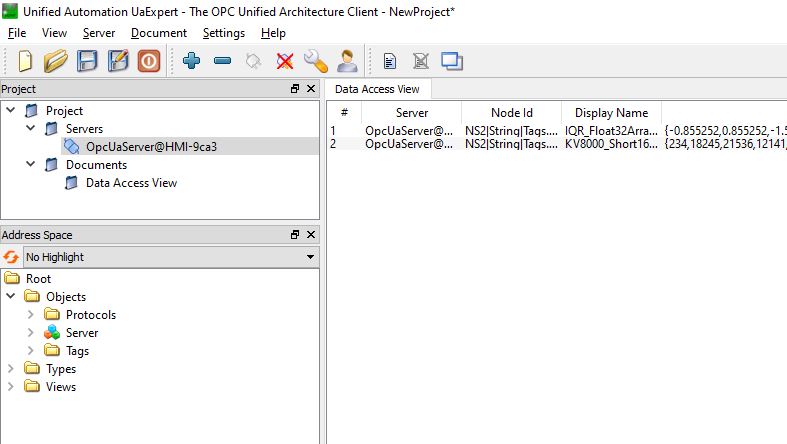Refresh address space orange arrows icon
The width and height of the screenshot is (787, 444).
[11, 257]
